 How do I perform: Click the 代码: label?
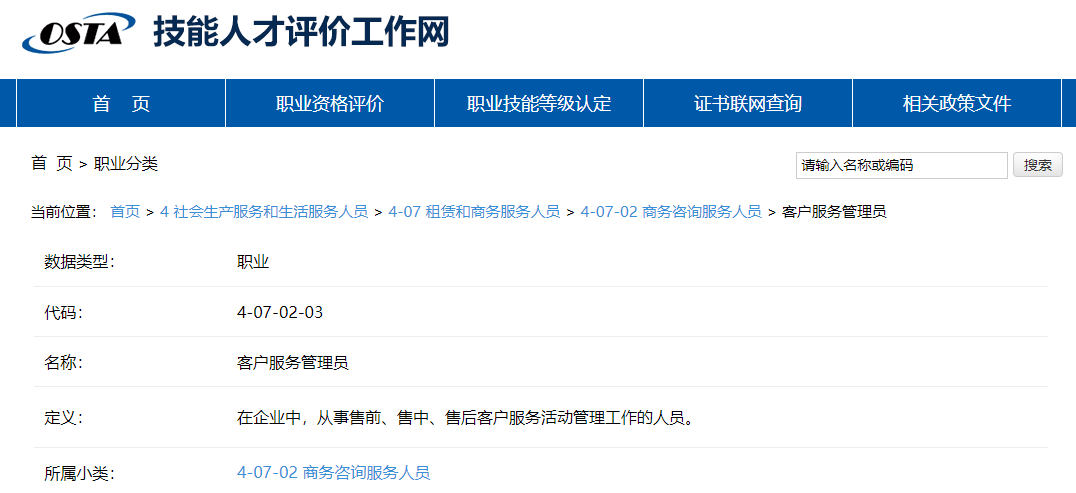[63, 312]
